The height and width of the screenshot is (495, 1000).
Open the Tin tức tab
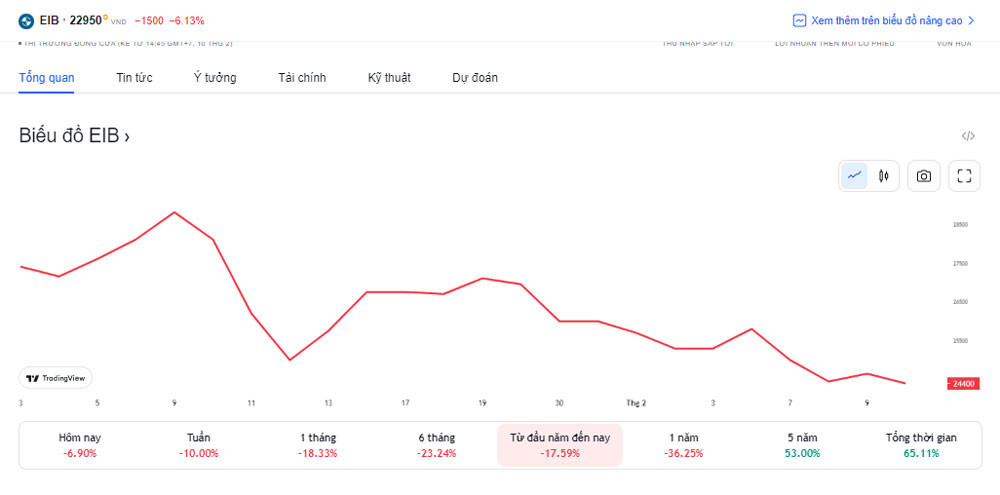(x=134, y=78)
